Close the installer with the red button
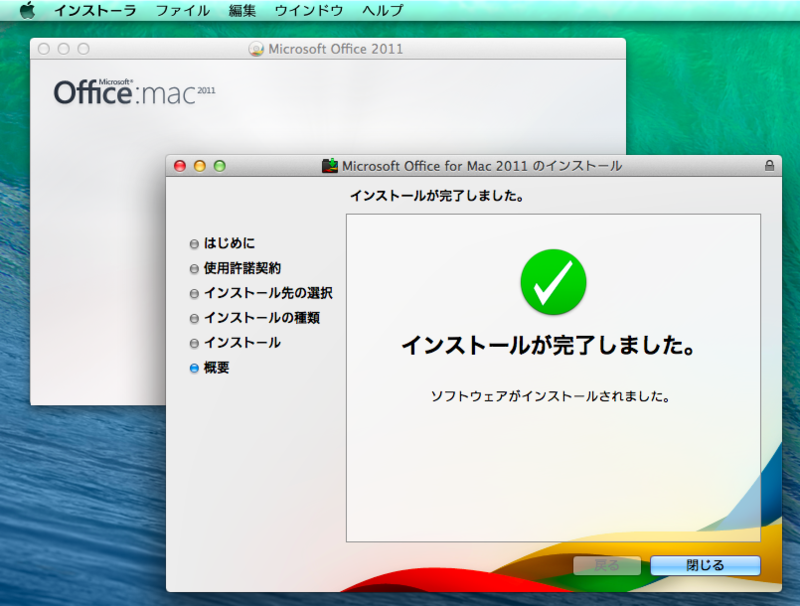This screenshot has height=606, width=800. pos(180,166)
